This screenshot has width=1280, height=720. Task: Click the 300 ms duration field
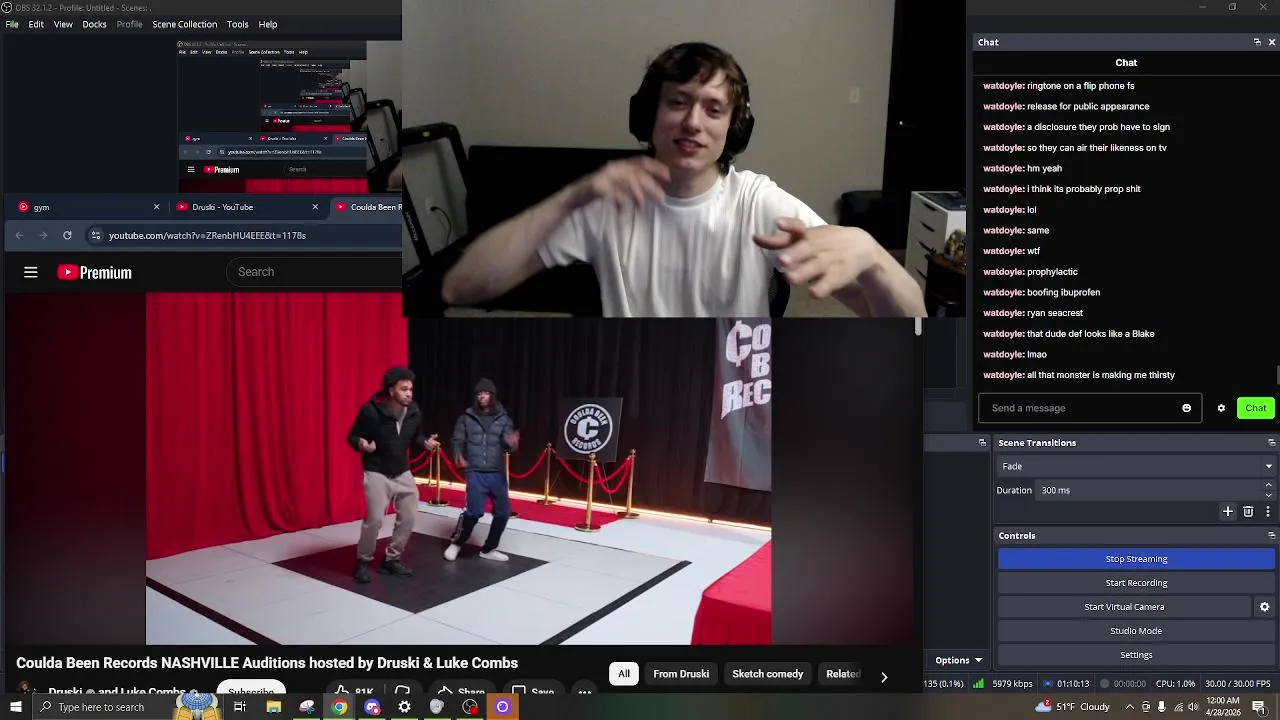coord(1148,490)
